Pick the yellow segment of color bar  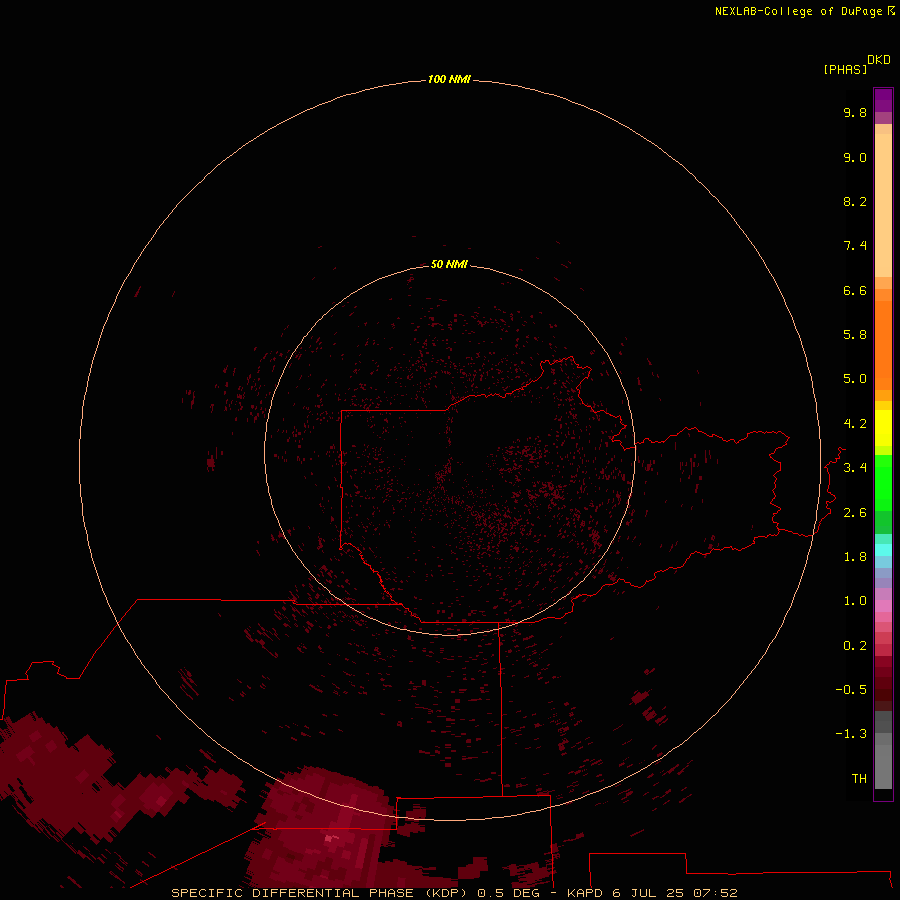click(883, 428)
